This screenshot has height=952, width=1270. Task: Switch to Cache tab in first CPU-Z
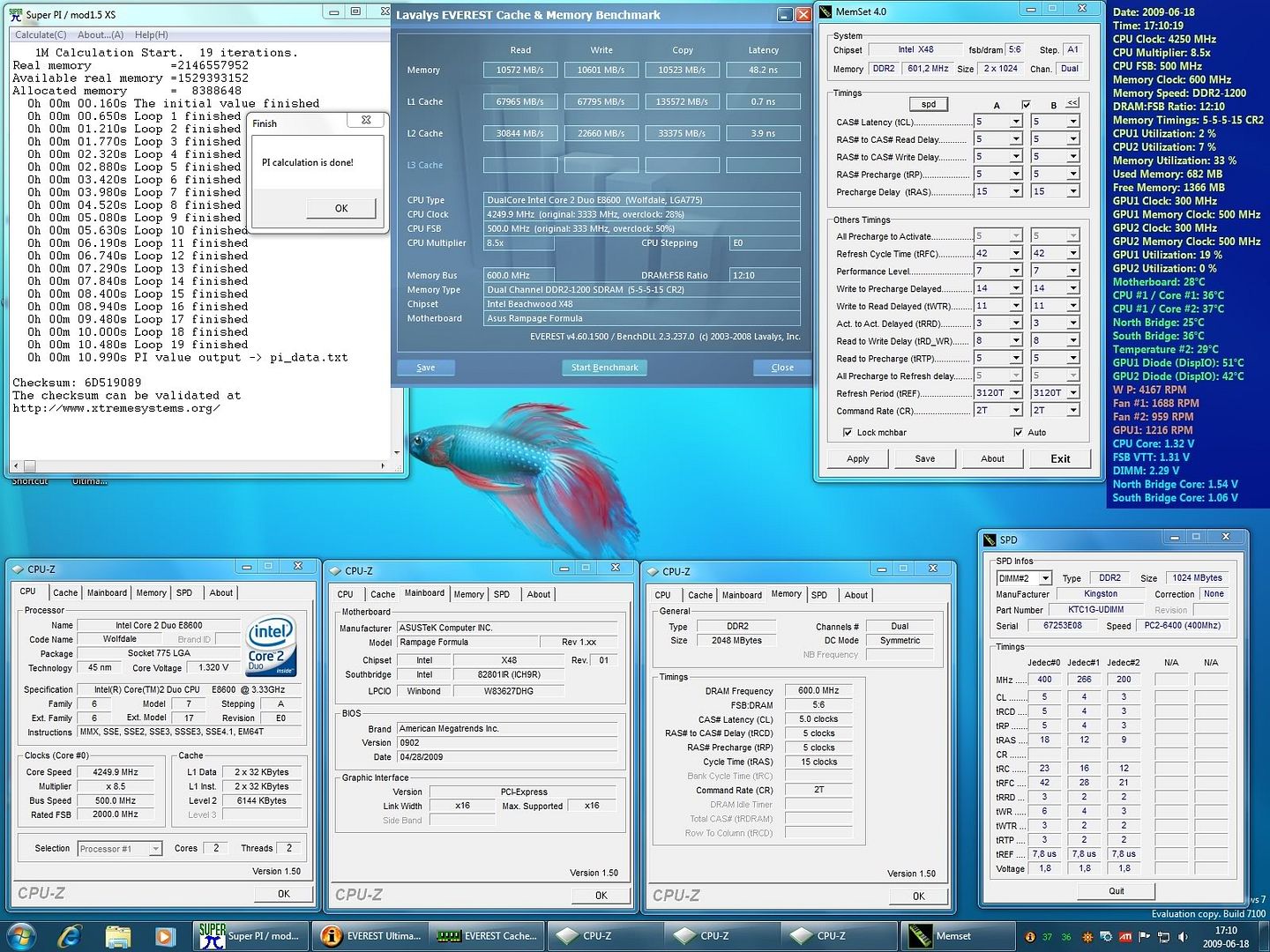click(x=65, y=593)
